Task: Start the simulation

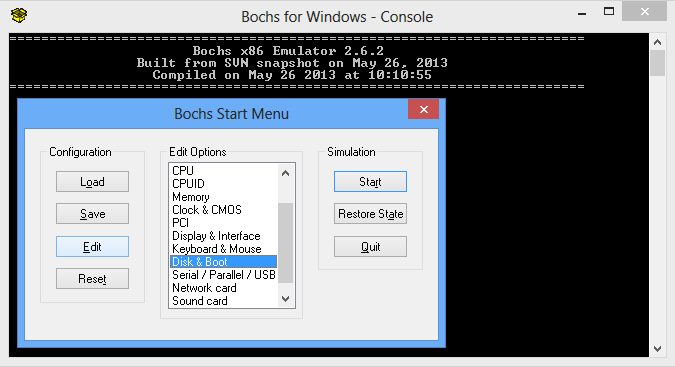Action: [370, 182]
